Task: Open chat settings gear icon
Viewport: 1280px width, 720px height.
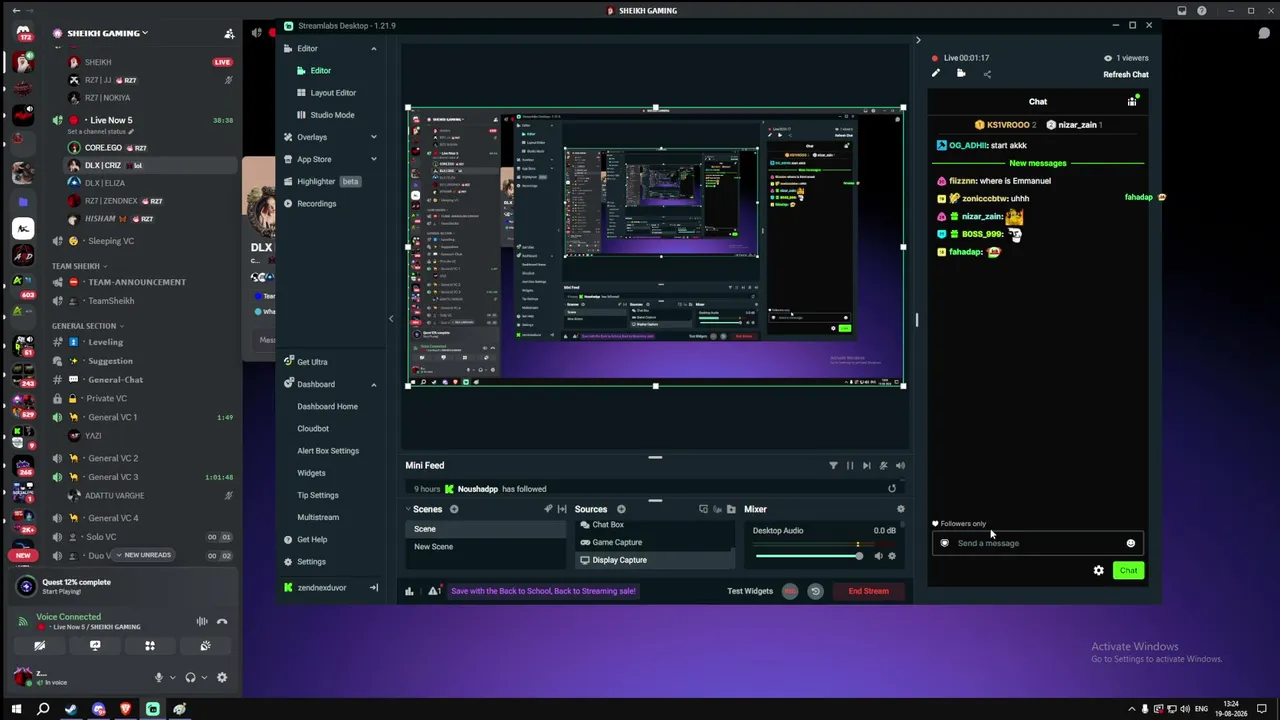Action: pos(1099,570)
